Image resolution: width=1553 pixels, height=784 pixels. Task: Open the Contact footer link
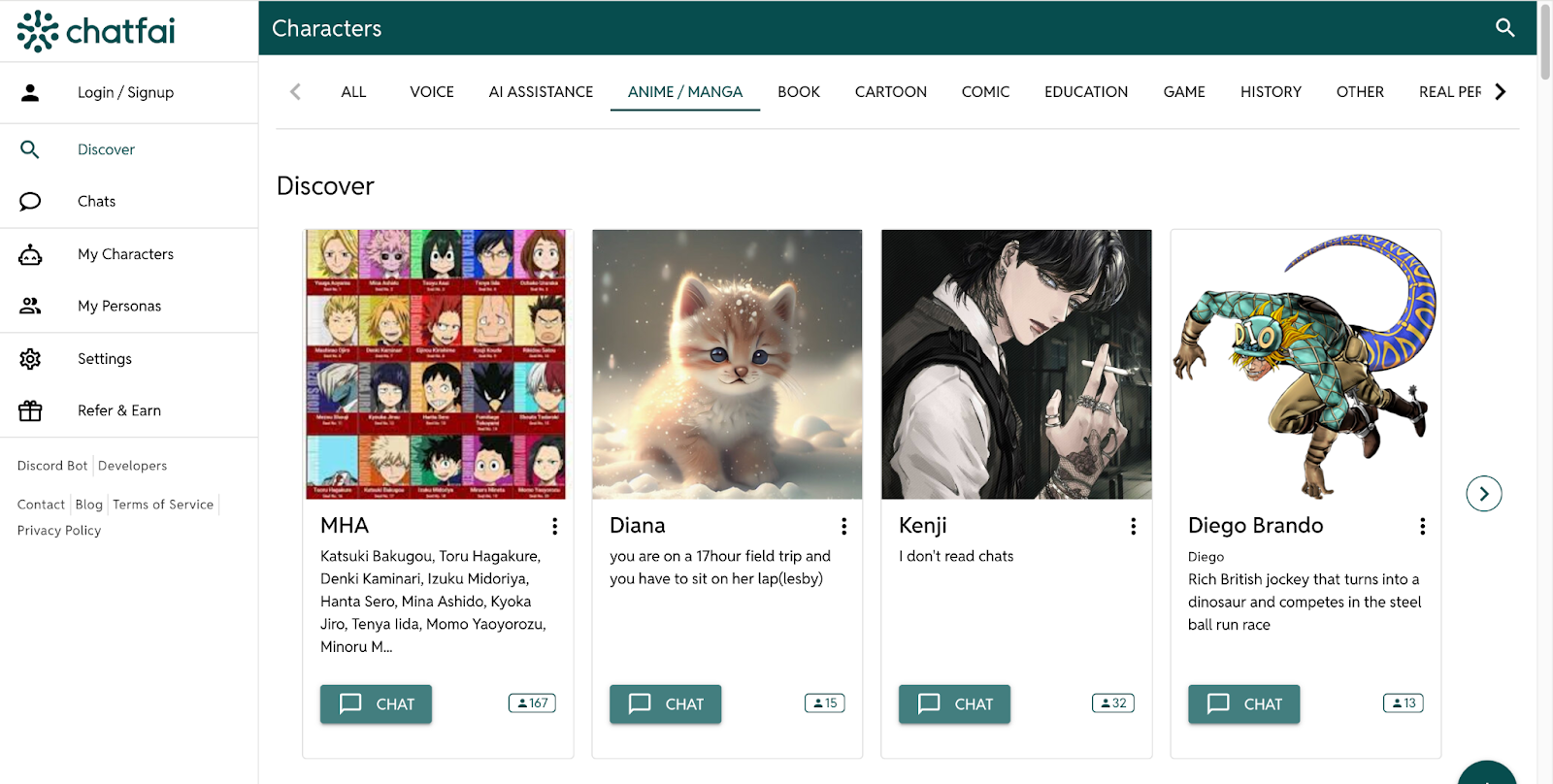pos(41,505)
